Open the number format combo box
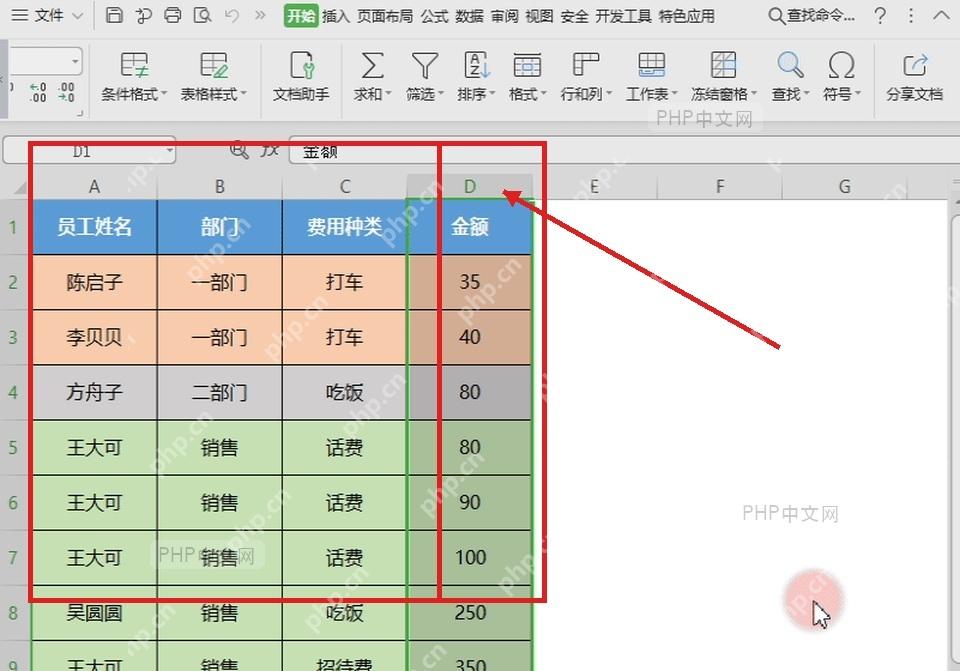 [46, 61]
